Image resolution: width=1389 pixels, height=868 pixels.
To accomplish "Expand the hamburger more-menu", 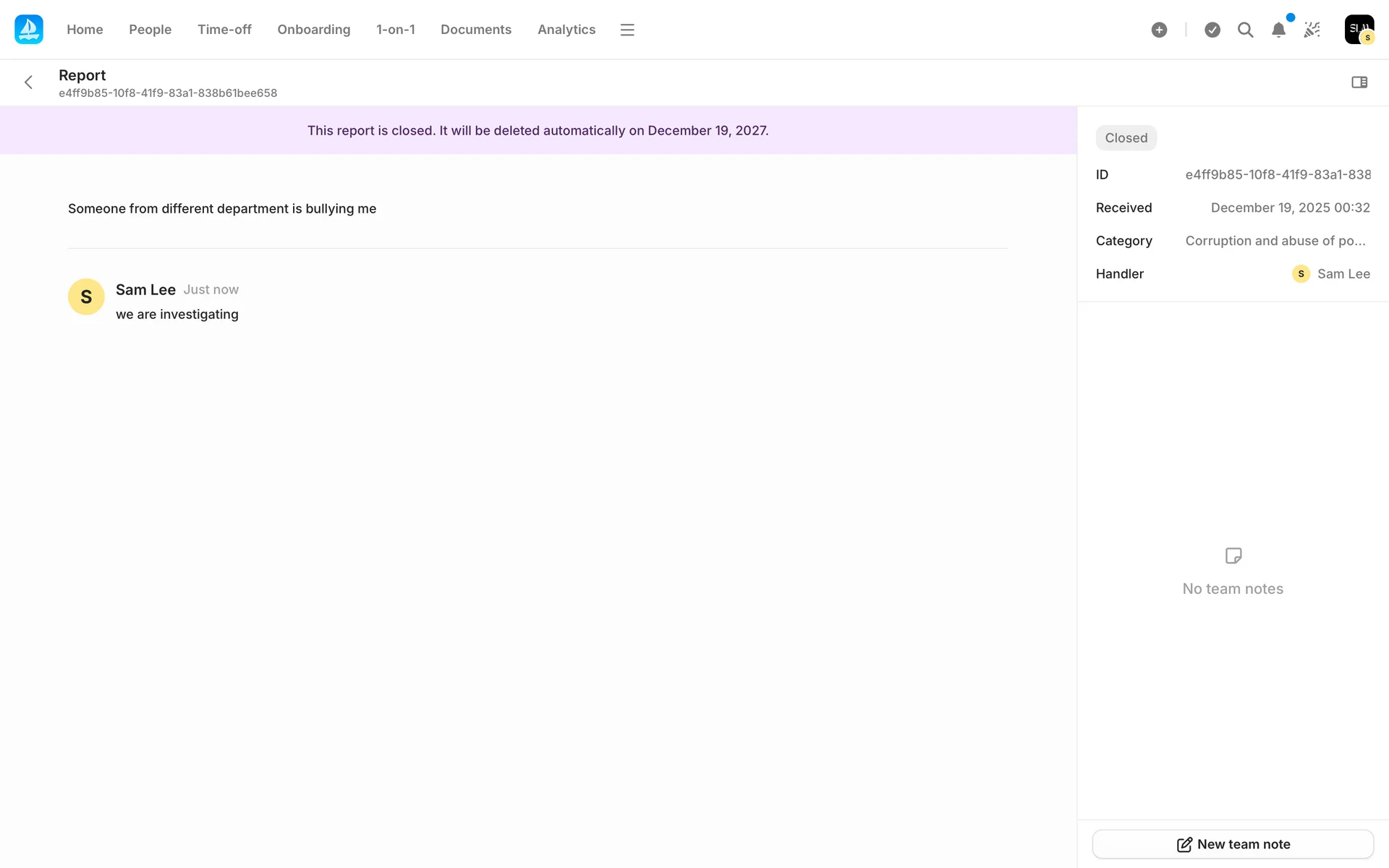I will tap(627, 30).
